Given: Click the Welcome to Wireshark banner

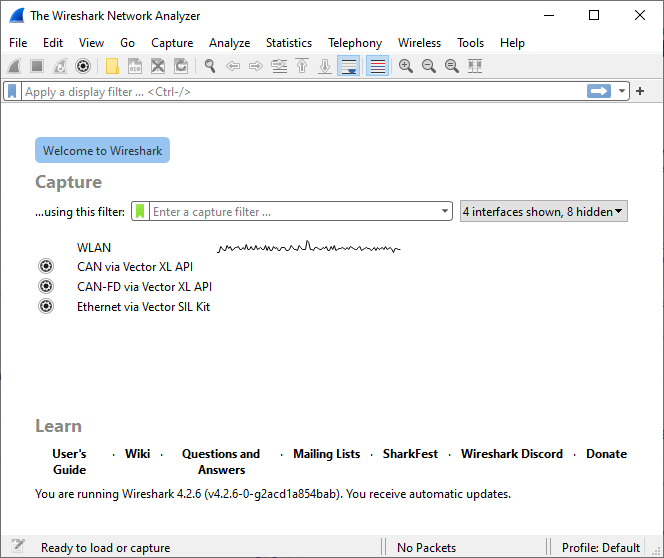Looking at the screenshot, I should (x=102, y=150).
